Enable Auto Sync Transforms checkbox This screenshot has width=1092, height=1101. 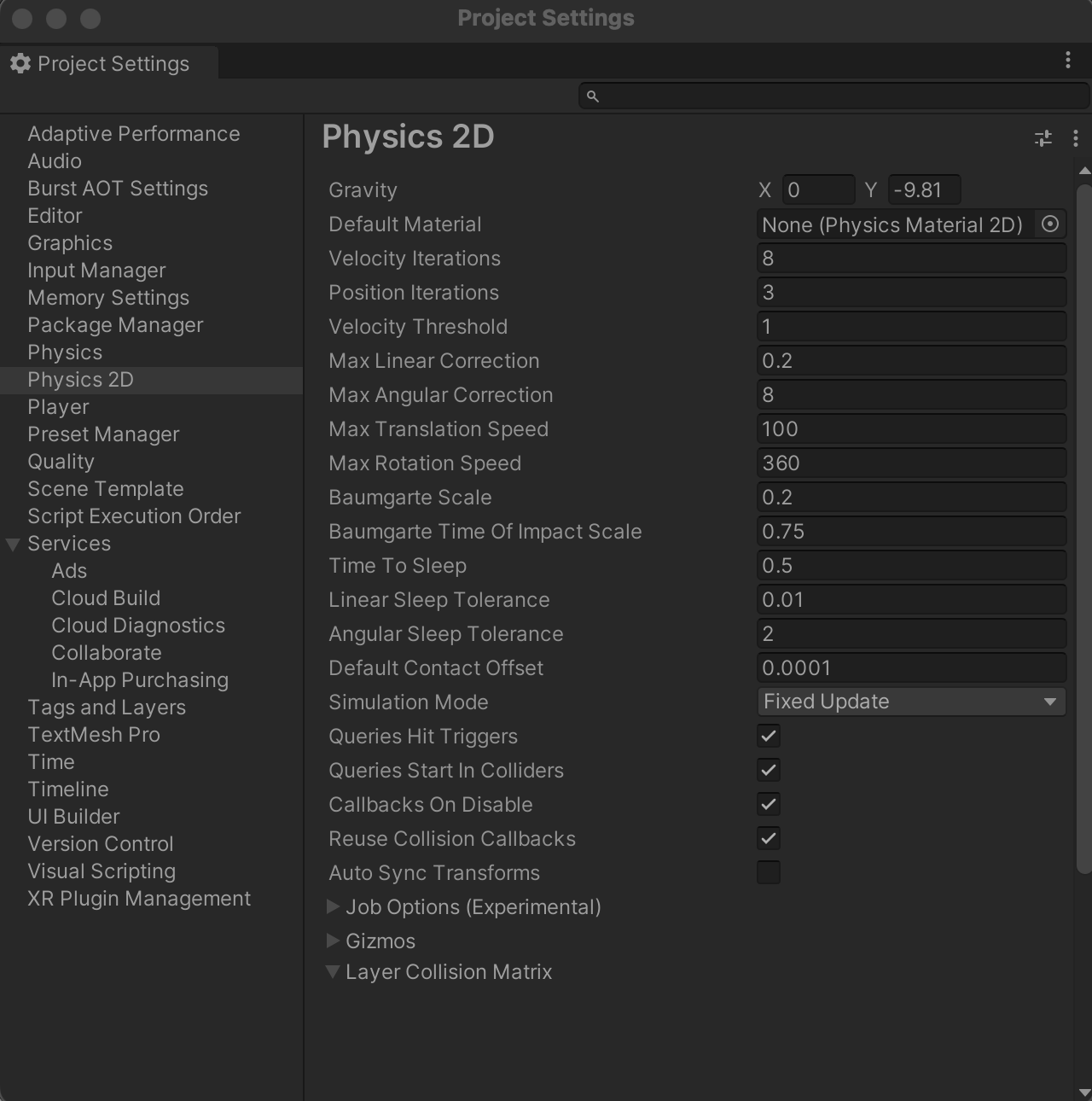point(769,872)
